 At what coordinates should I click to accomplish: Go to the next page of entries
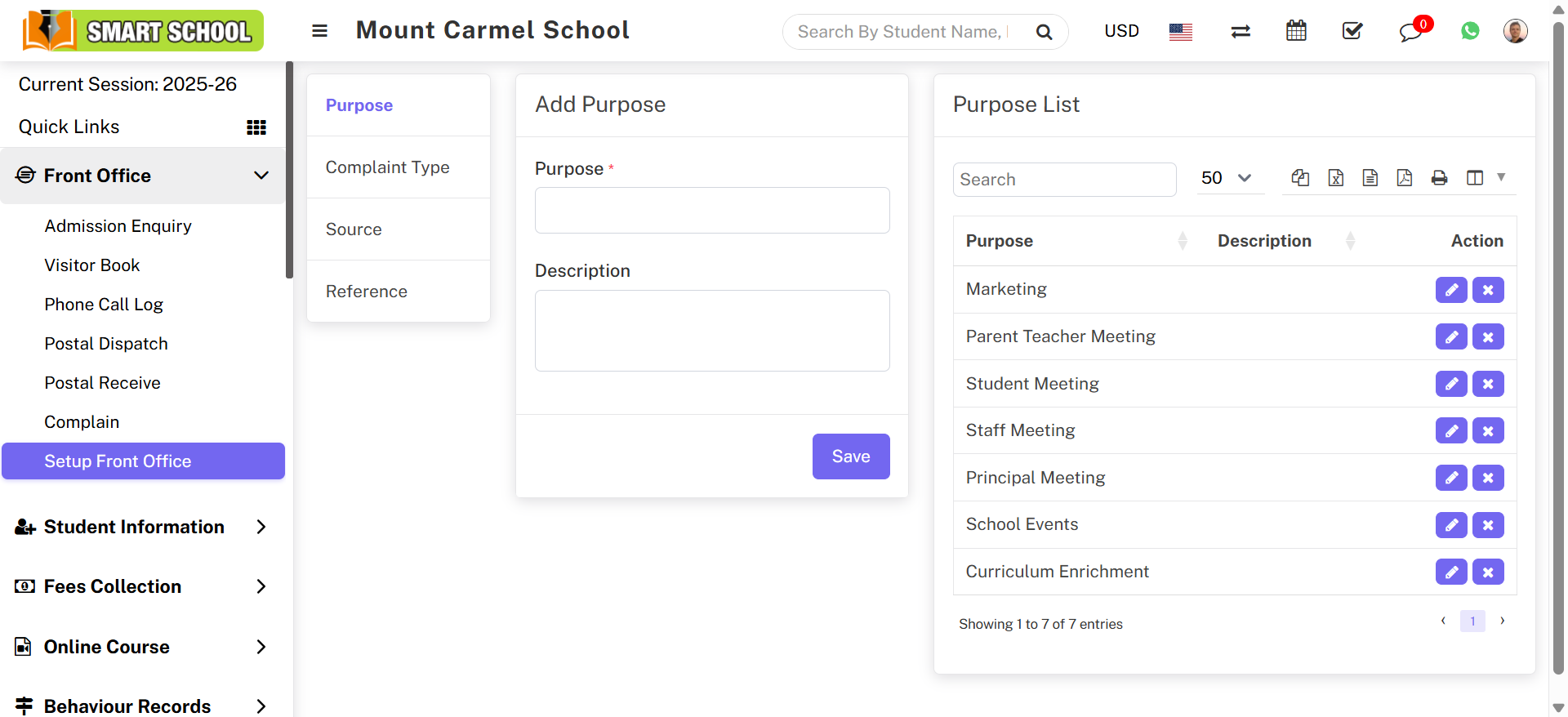1502,621
